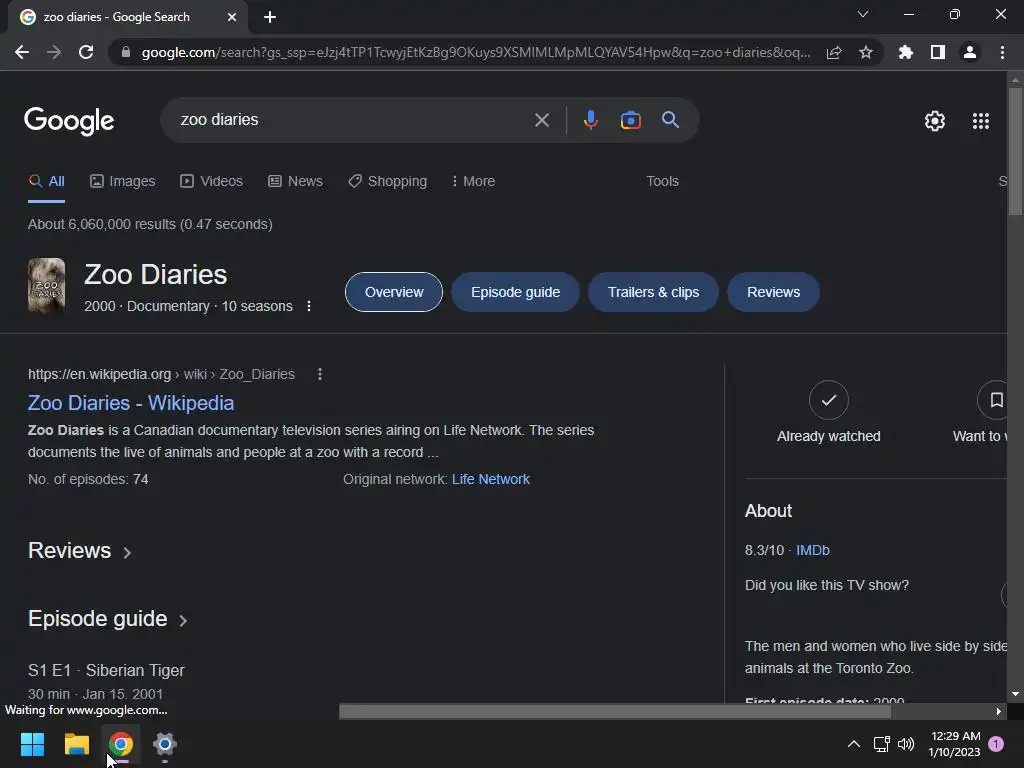Show hidden system tray icons
This screenshot has width=1024, height=768.
coord(854,744)
